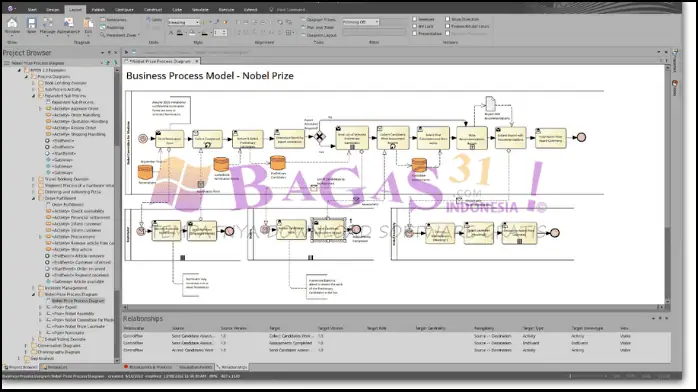
Task: Select Nobel Prize Process Diagram in the tree
Action: (x=78, y=301)
